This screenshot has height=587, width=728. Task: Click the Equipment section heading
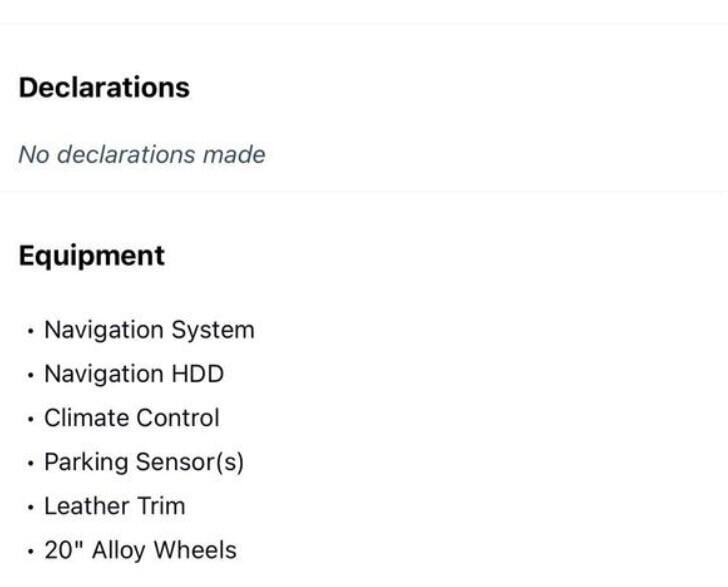point(91,256)
